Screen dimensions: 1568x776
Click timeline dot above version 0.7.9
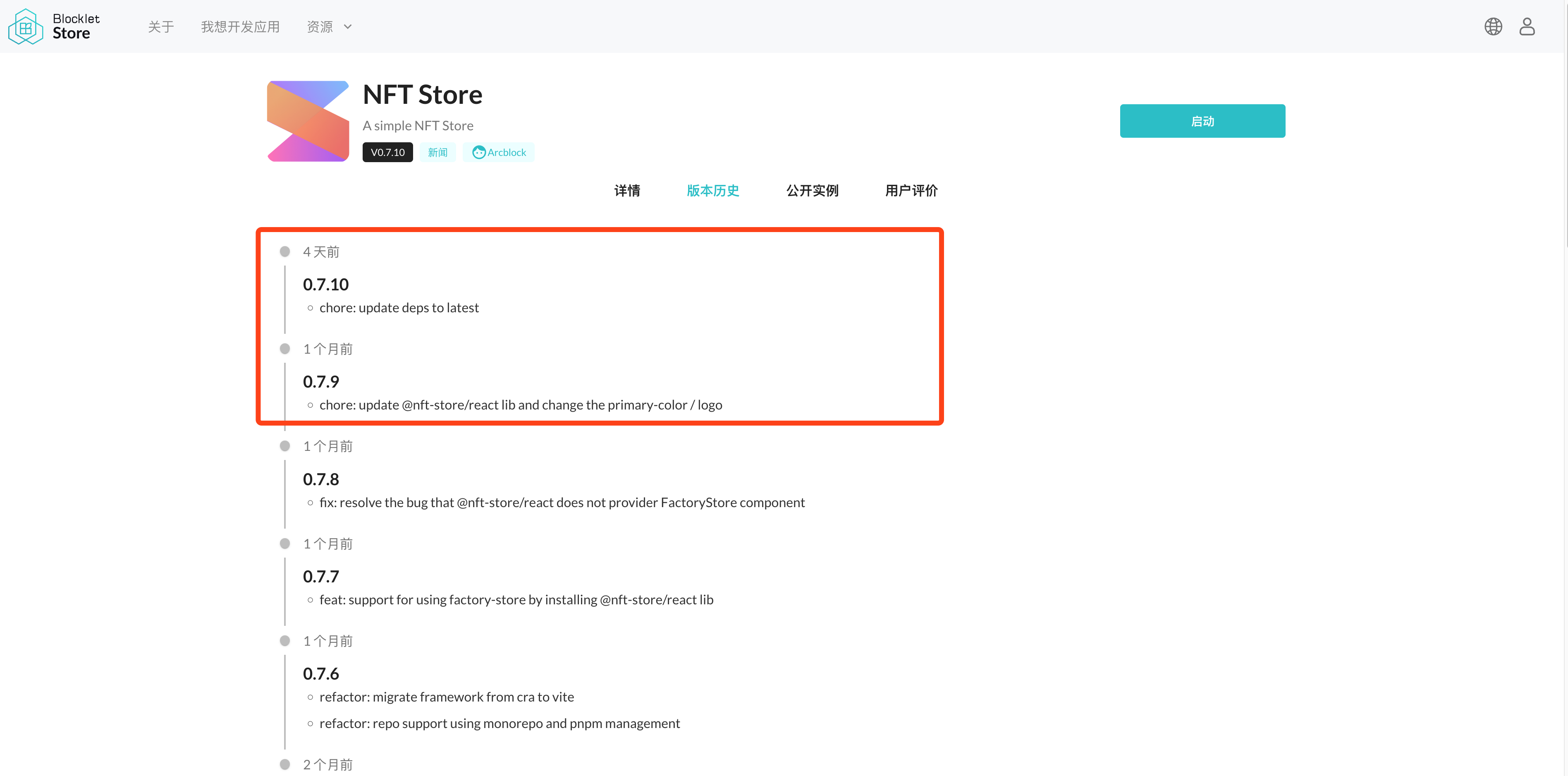point(285,349)
